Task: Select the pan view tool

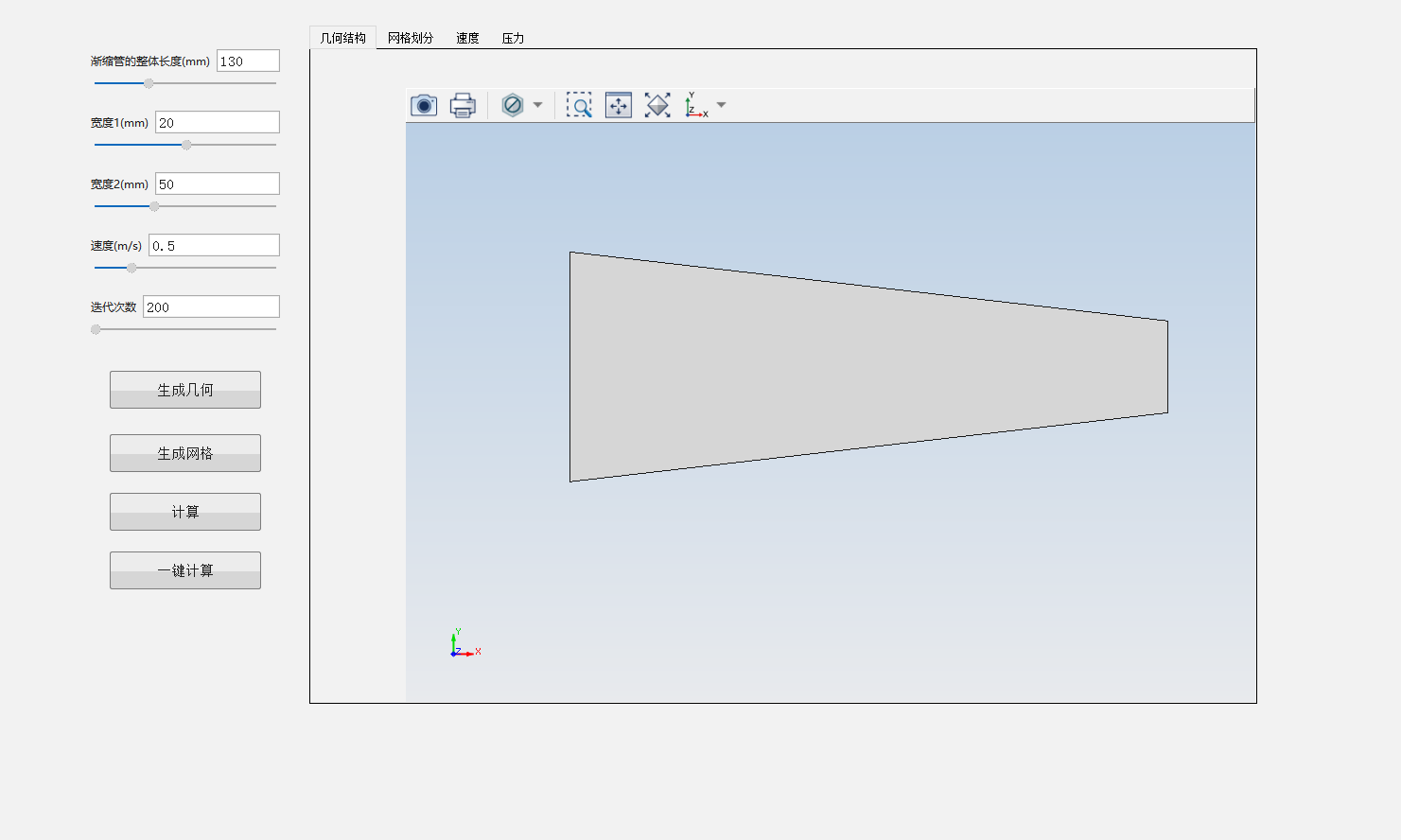Action: click(619, 105)
